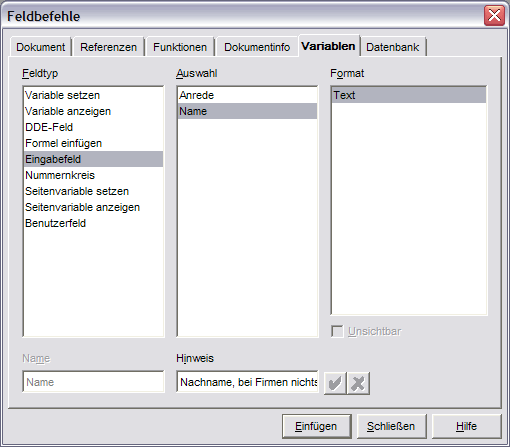Choose DDE-Feld field type

[x=93, y=127]
